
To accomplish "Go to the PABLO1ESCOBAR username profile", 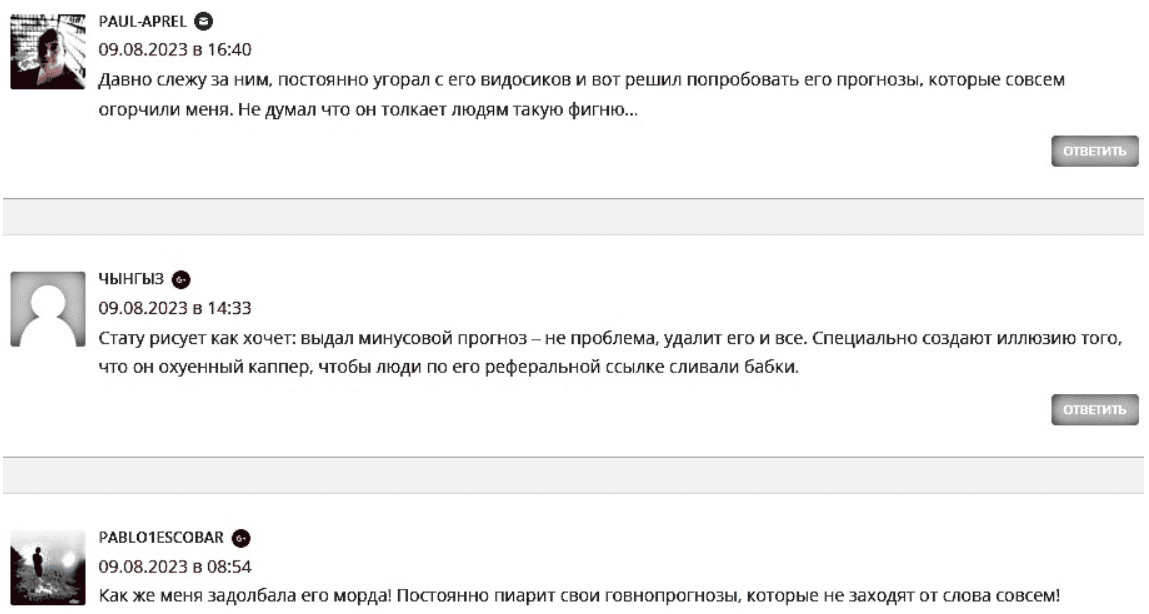I will point(160,538).
